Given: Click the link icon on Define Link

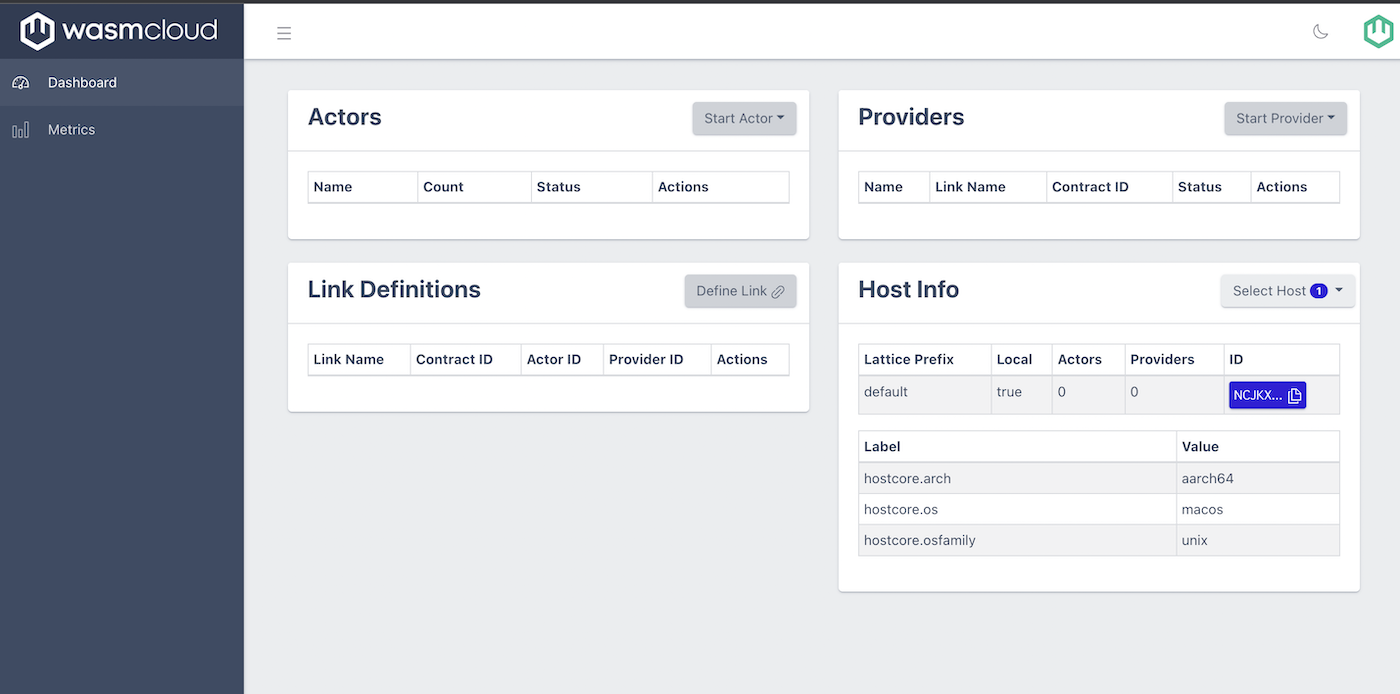Looking at the screenshot, I should point(778,292).
